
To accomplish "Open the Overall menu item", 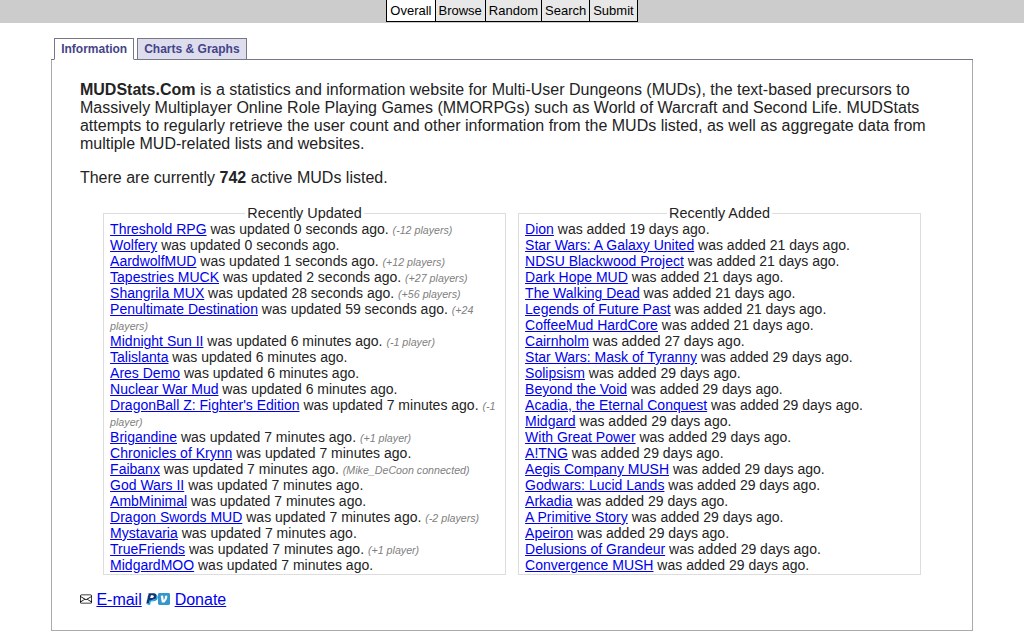I will (x=411, y=11).
